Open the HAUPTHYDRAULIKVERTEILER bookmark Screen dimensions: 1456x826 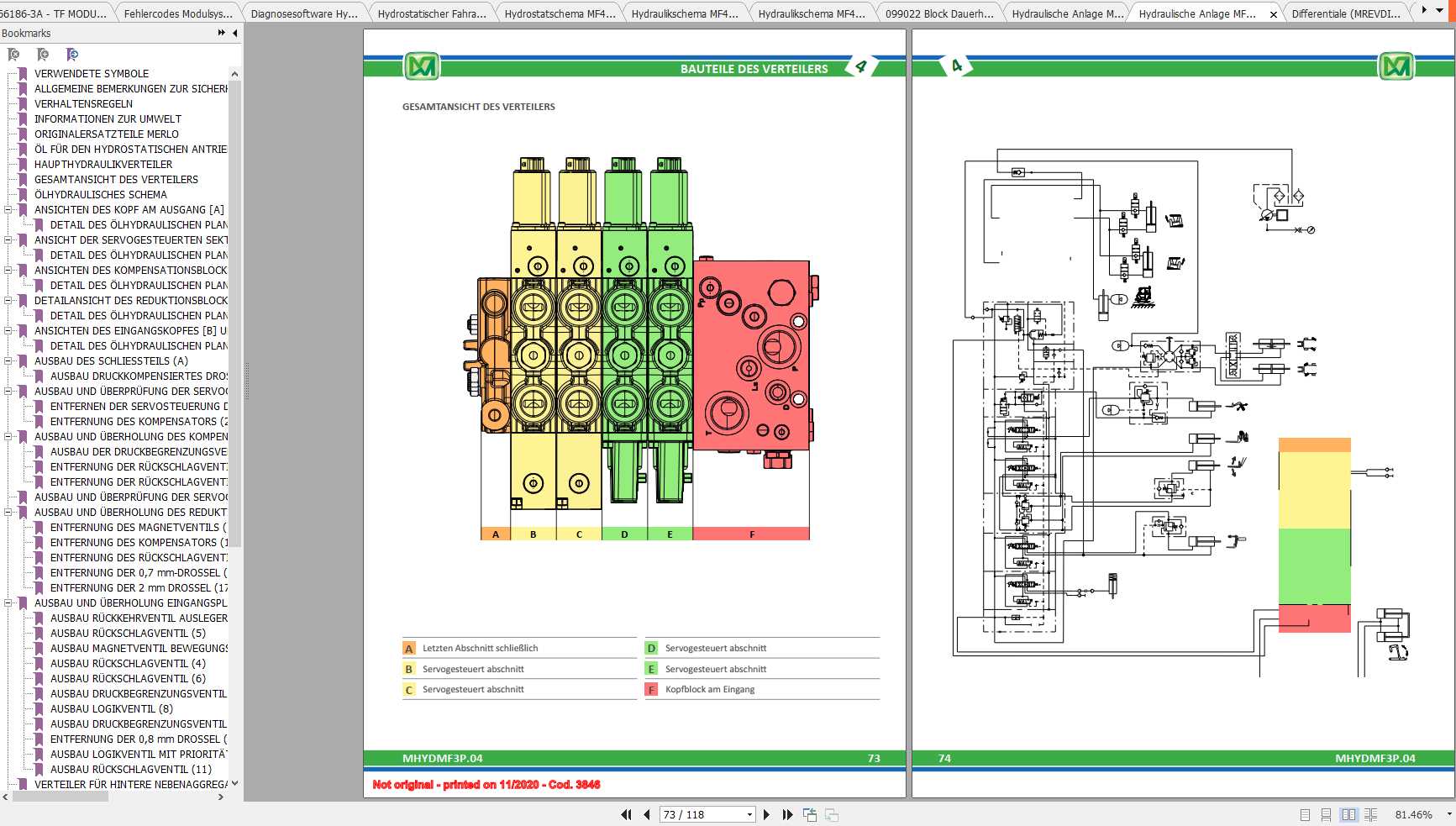[x=103, y=165]
